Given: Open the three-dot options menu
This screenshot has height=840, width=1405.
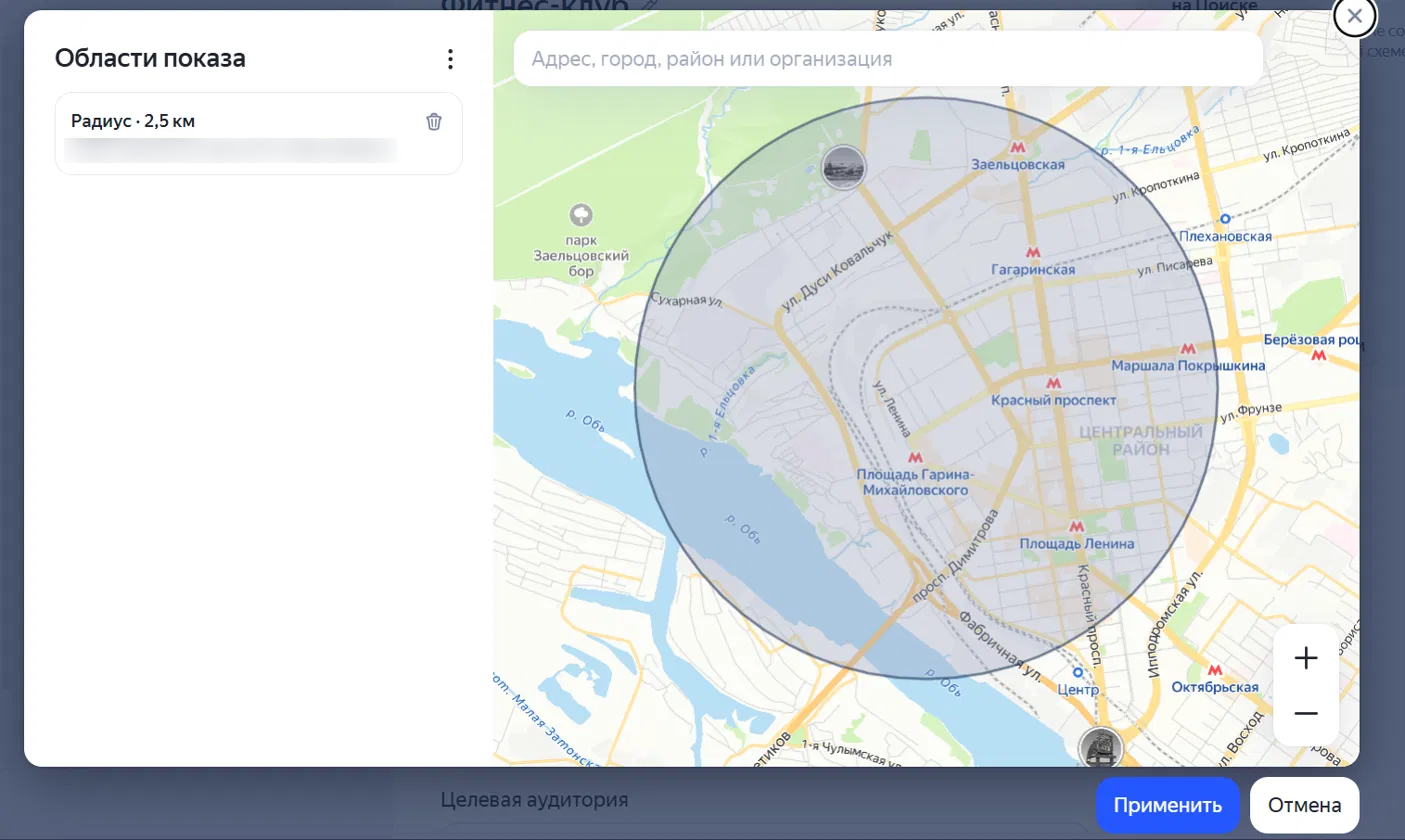Looking at the screenshot, I should click(450, 59).
